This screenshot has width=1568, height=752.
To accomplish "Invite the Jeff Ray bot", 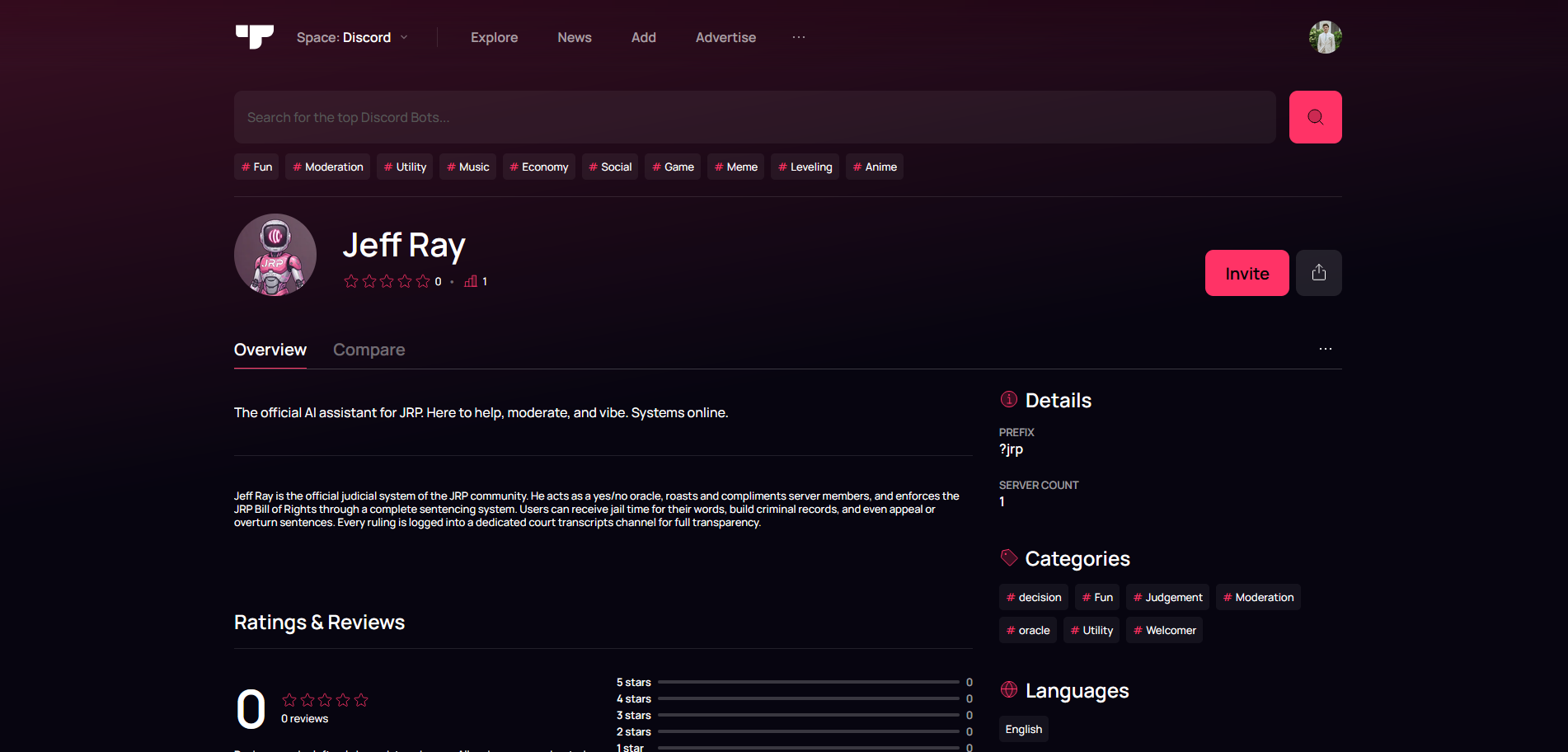I will [1247, 273].
